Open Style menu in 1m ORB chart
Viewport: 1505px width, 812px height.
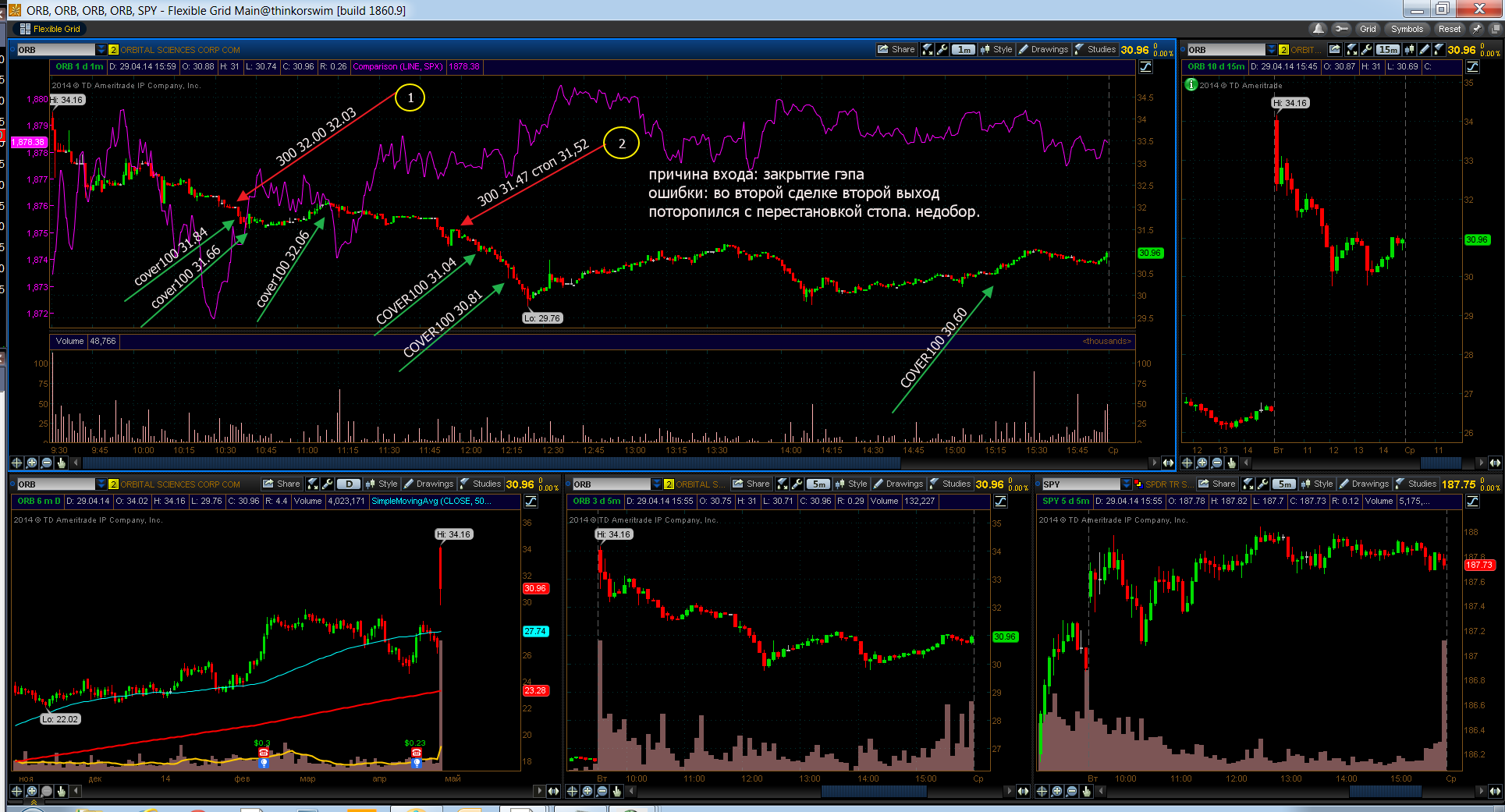996,49
